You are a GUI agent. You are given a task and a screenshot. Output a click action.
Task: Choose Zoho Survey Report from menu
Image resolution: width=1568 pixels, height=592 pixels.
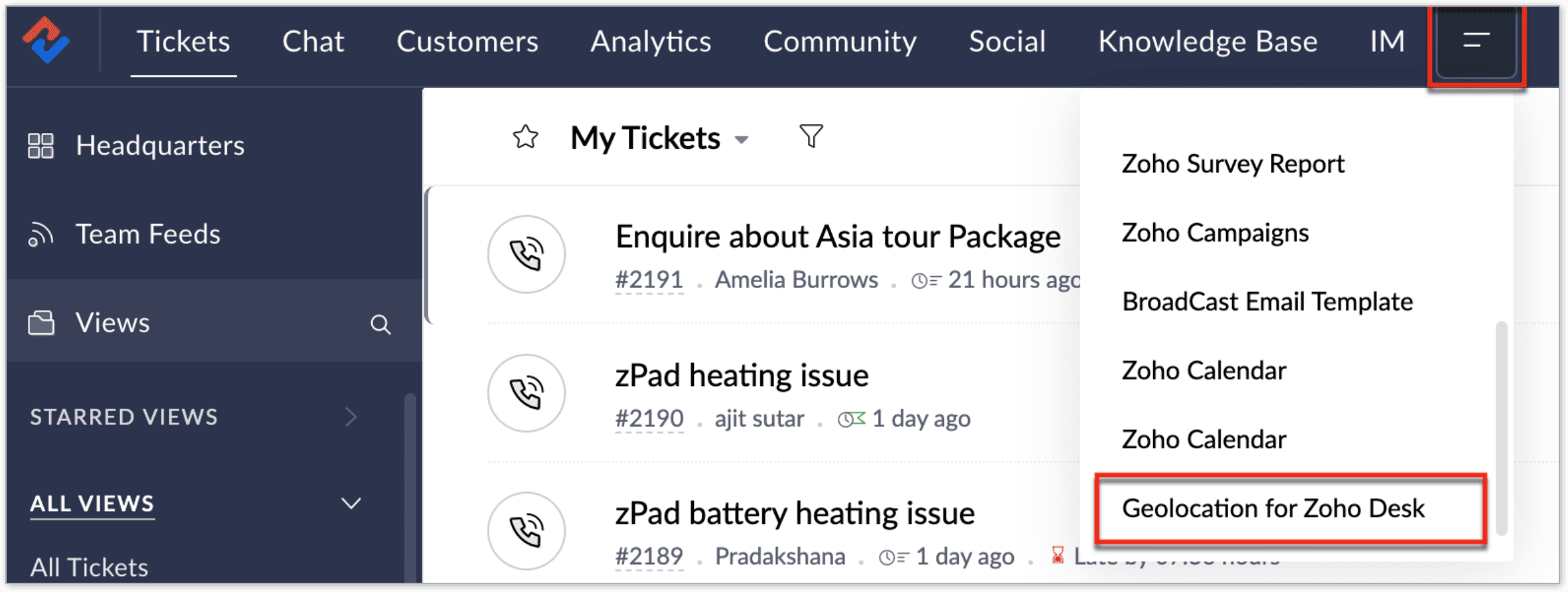[1233, 164]
